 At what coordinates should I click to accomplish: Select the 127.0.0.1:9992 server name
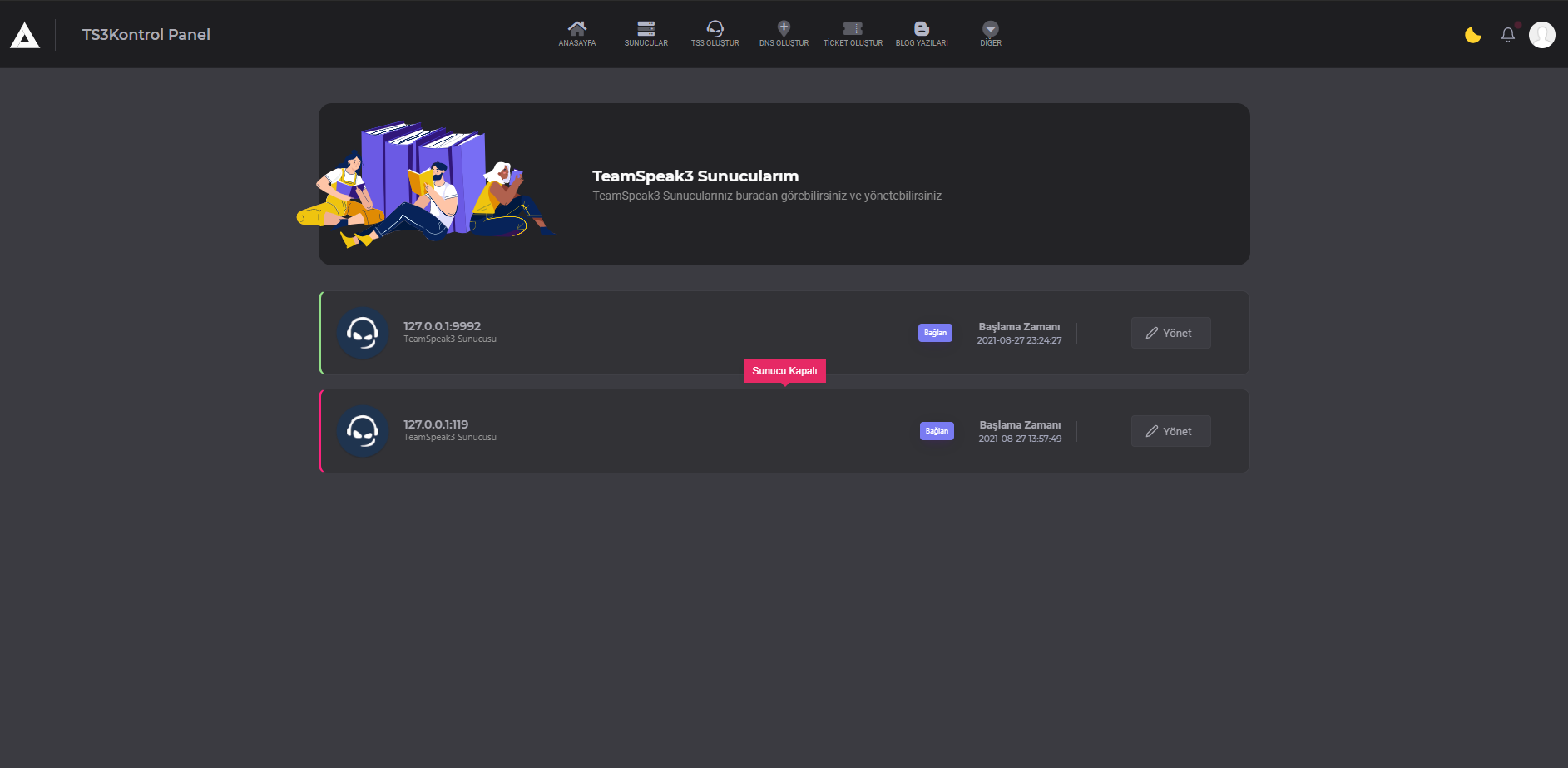click(442, 326)
